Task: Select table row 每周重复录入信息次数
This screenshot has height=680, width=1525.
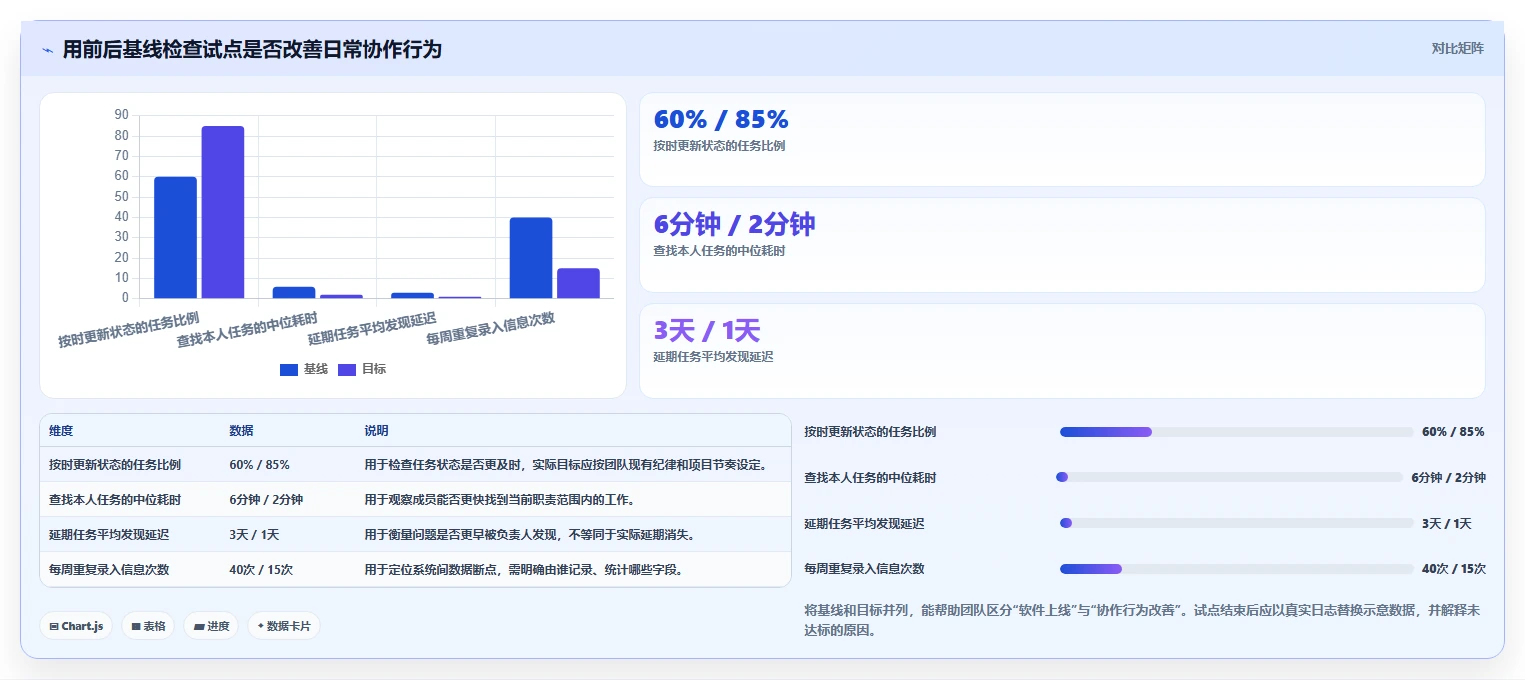Action: click(415, 570)
